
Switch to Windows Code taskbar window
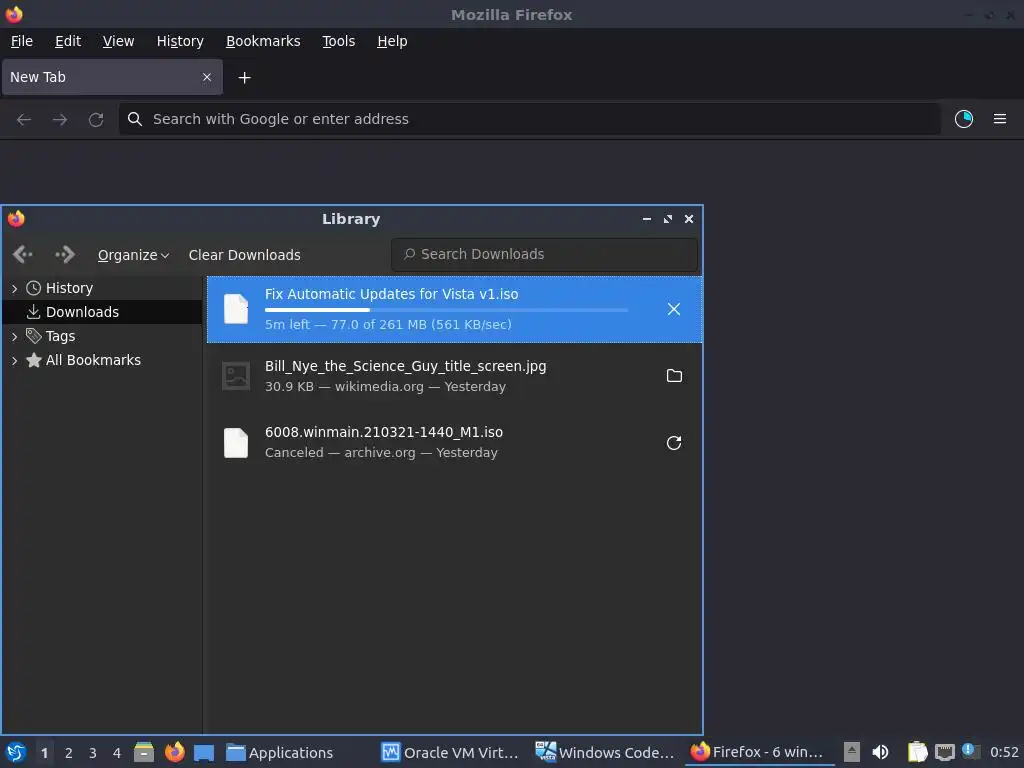[x=605, y=753]
